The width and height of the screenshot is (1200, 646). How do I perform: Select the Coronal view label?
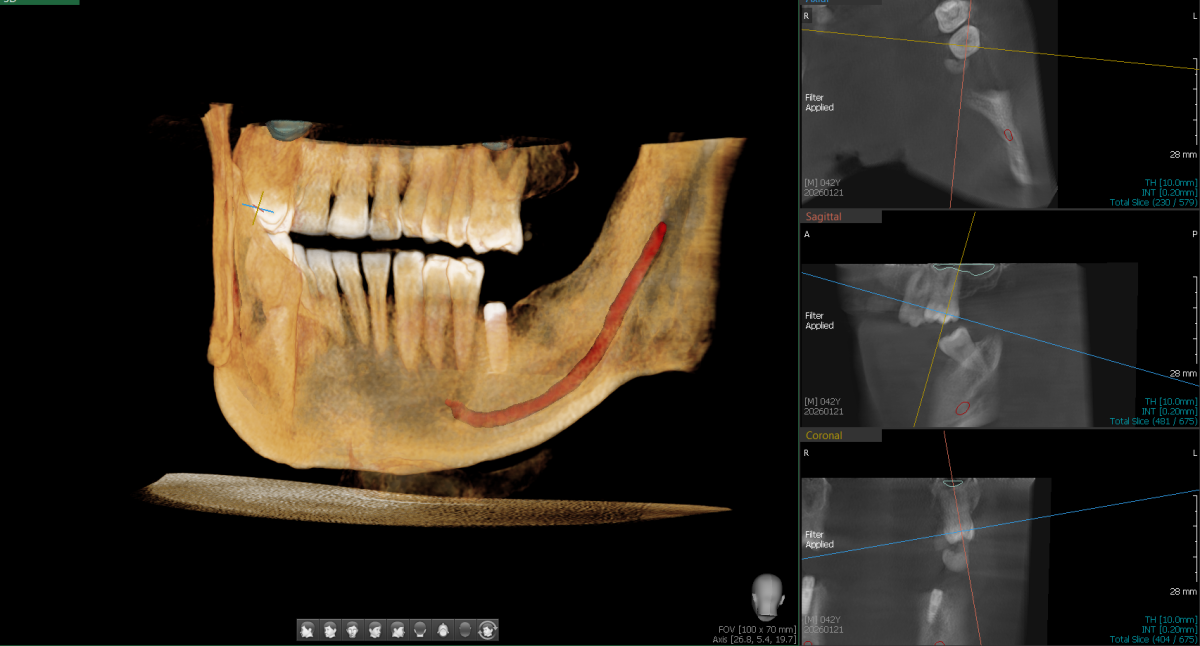[825, 436]
